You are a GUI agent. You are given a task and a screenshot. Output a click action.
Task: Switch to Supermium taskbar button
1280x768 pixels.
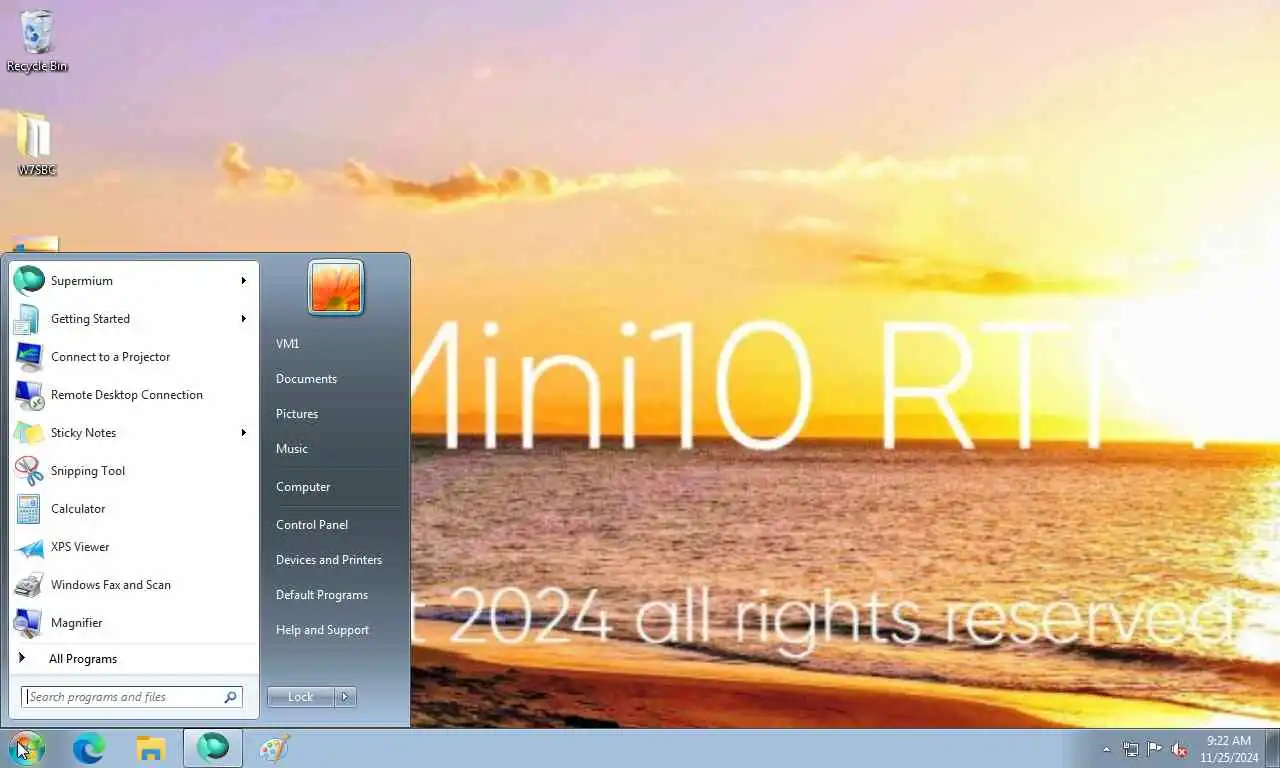tap(213, 748)
